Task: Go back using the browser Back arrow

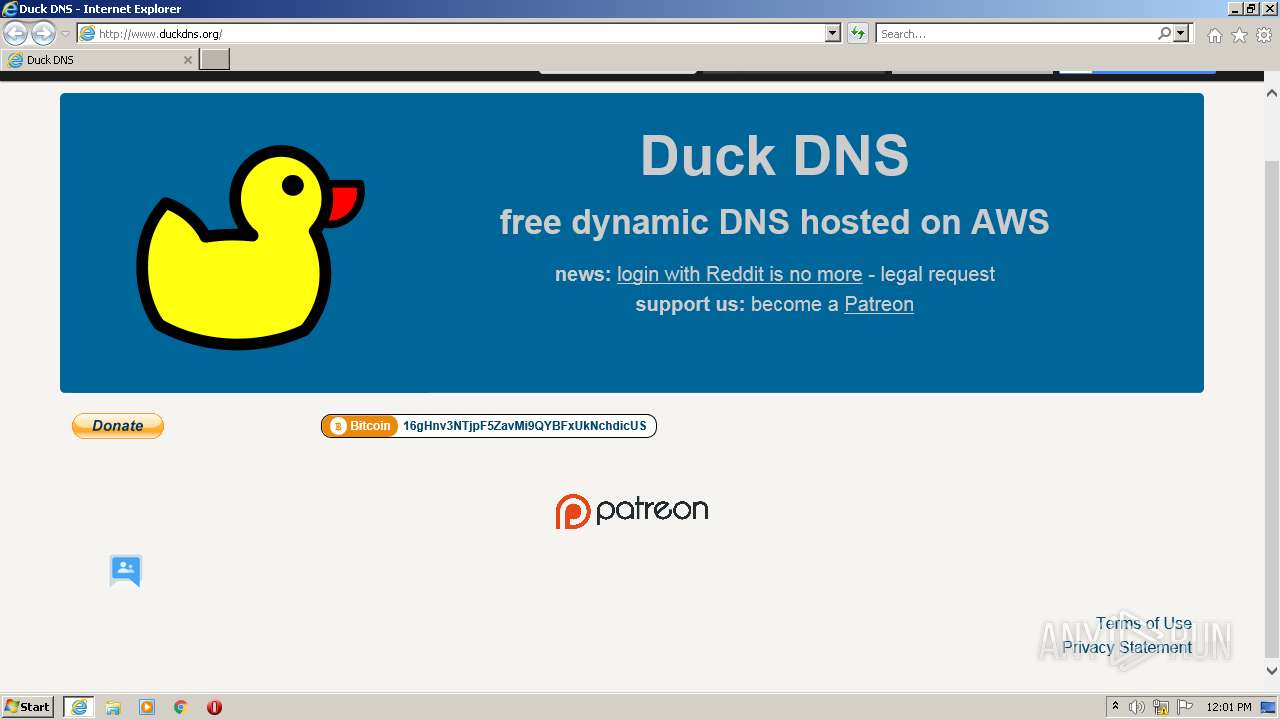Action: click(x=15, y=33)
